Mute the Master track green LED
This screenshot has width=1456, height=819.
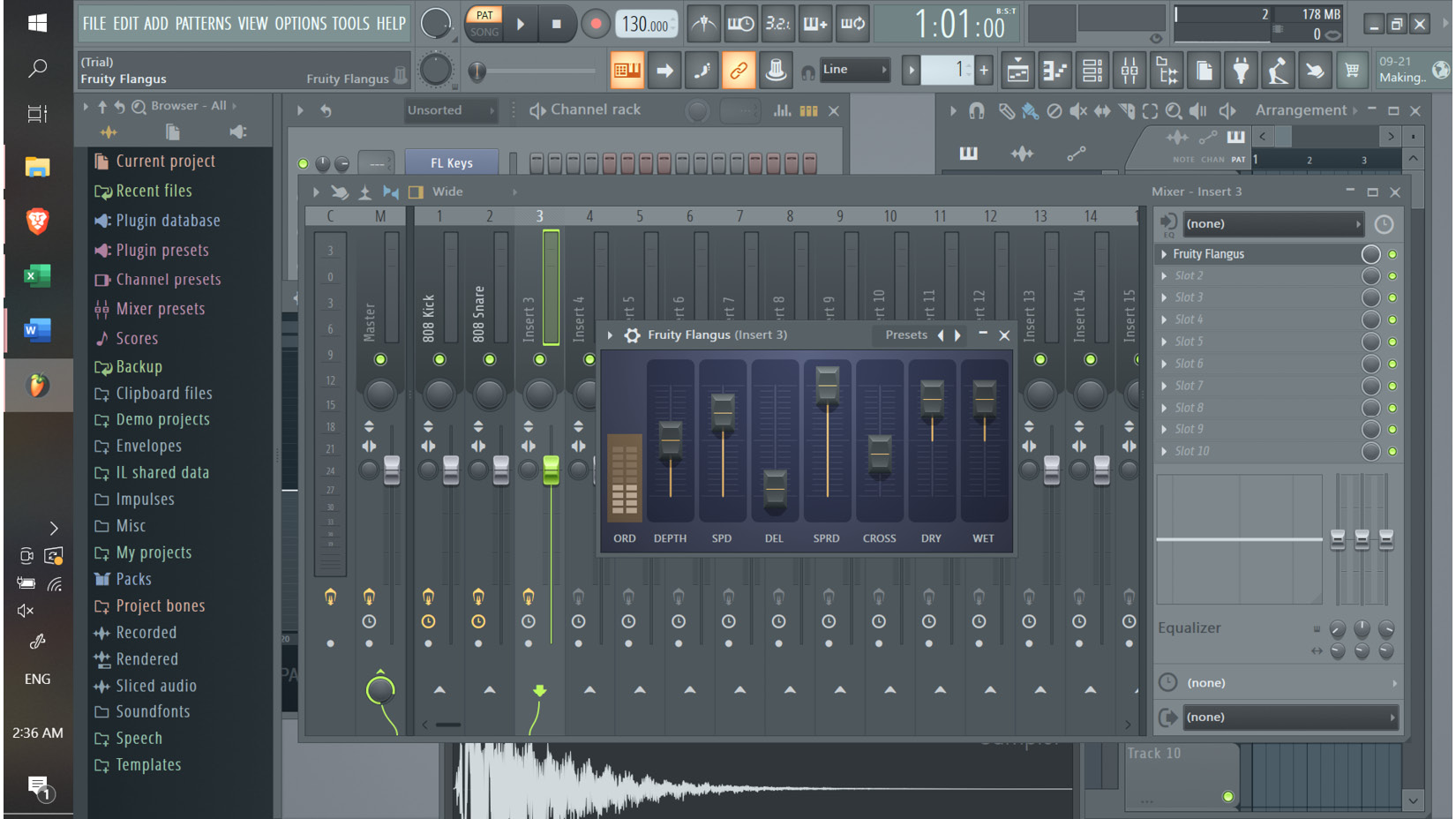[380, 359]
